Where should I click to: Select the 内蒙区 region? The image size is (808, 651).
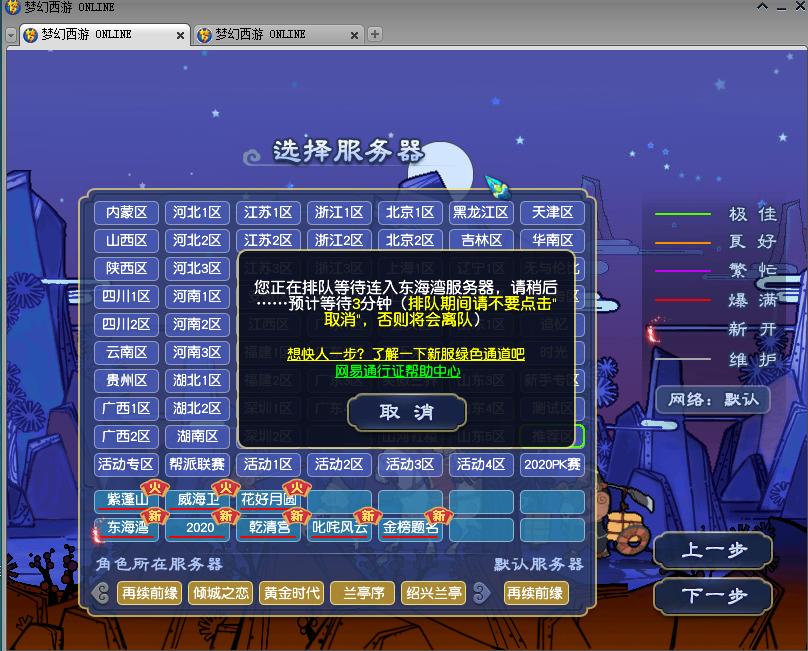126,212
